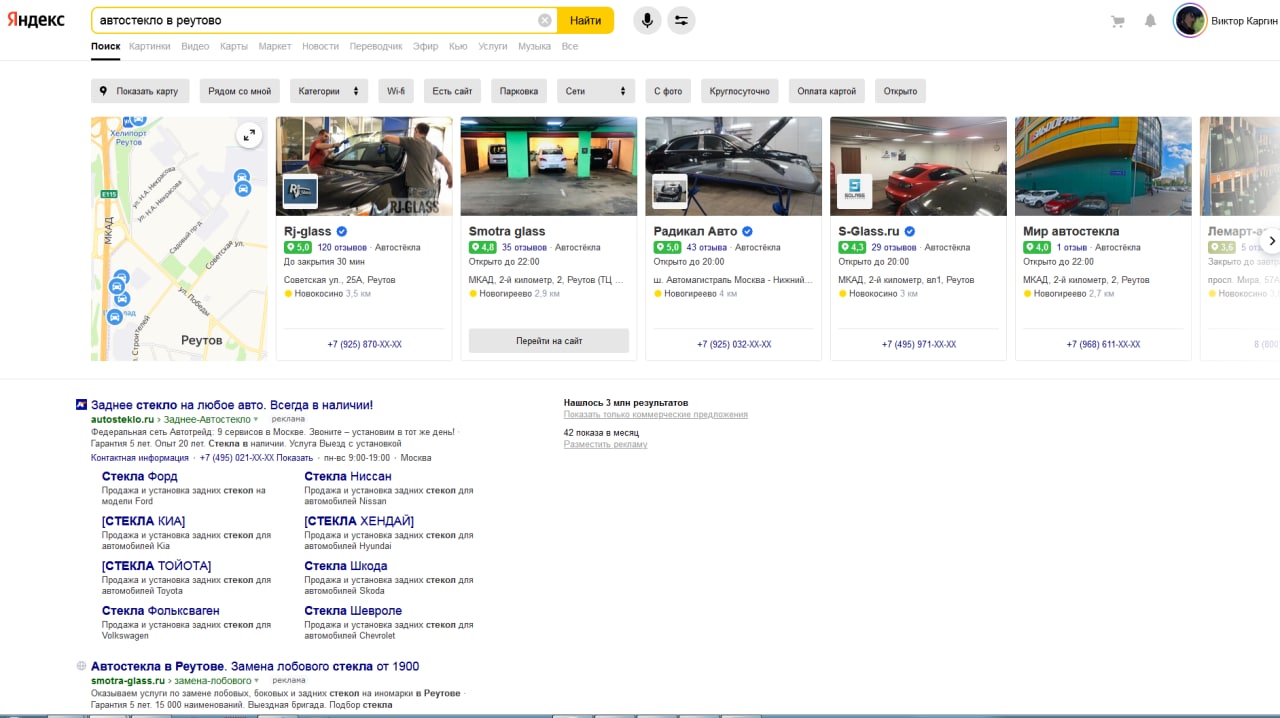This screenshot has width=1280, height=718.
Task: Open notifications bell icon
Action: pos(1151,21)
